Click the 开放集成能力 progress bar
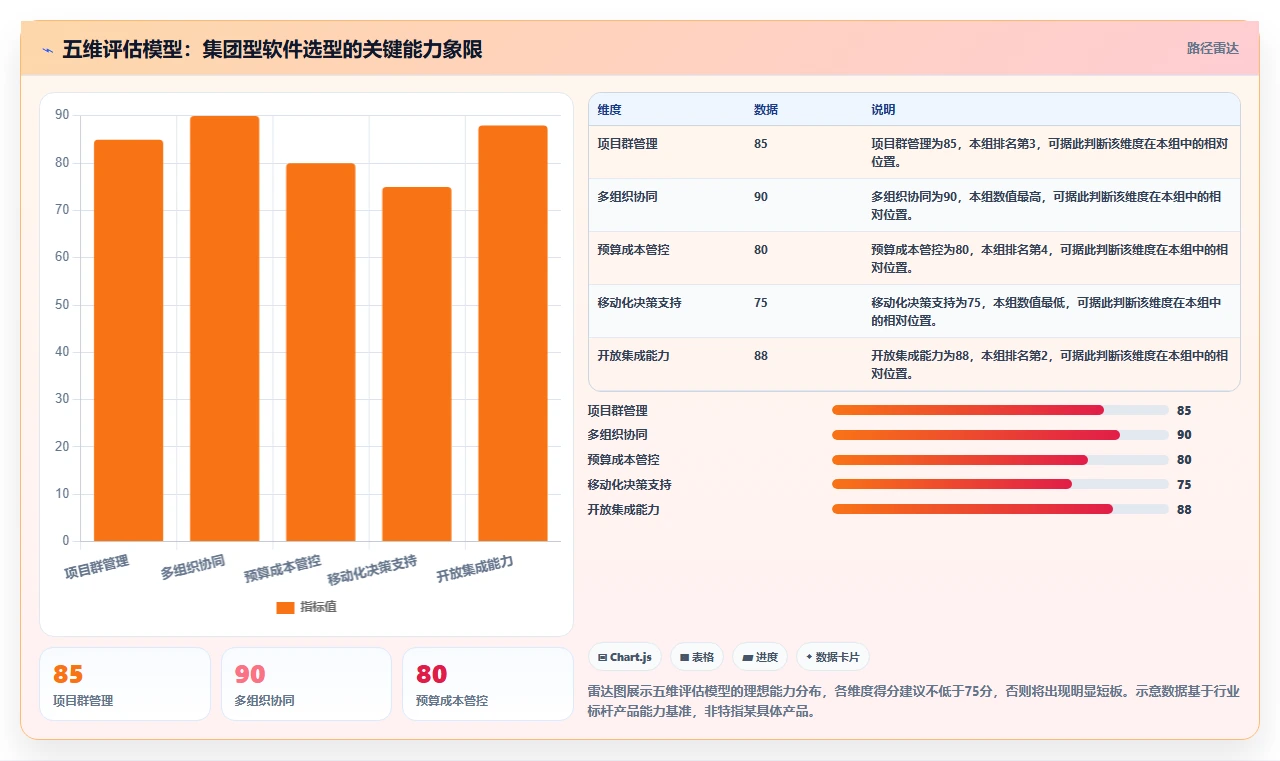 point(1000,509)
